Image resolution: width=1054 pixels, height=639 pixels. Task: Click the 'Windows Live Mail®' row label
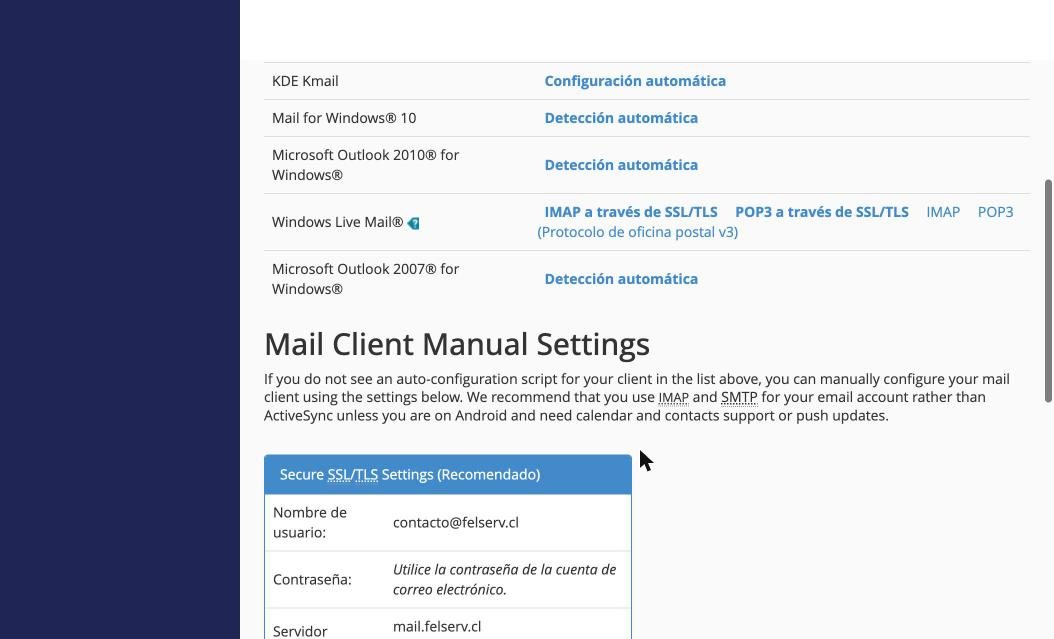(337, 222)
